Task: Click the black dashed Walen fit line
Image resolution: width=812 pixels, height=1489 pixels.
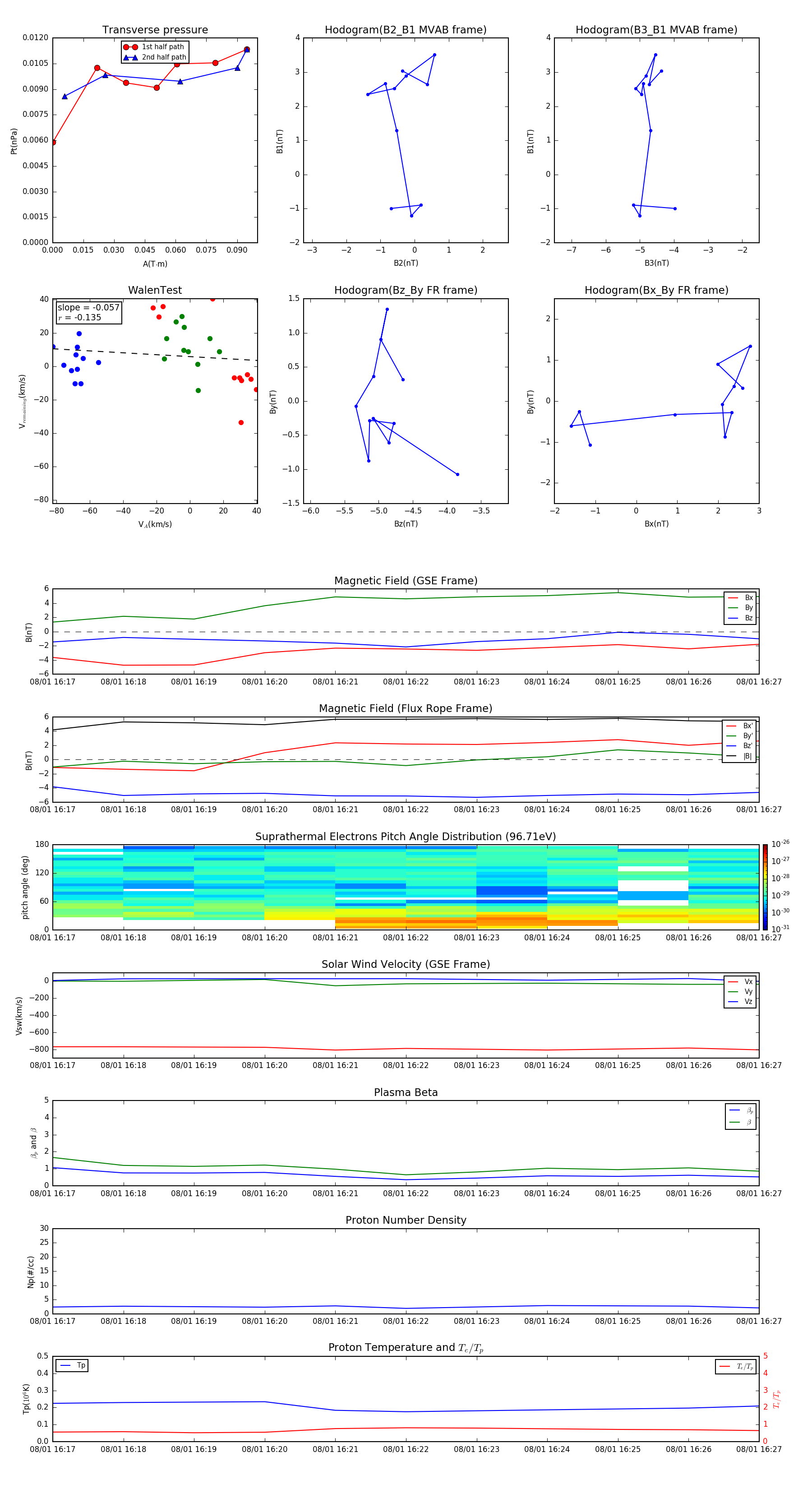Action: 155,355
